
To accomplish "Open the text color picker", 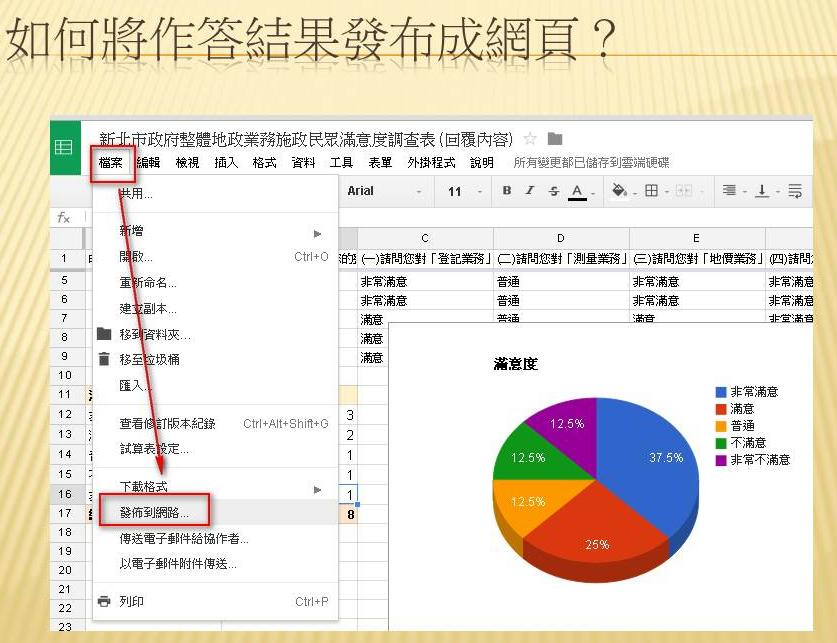I will [577, 192].
